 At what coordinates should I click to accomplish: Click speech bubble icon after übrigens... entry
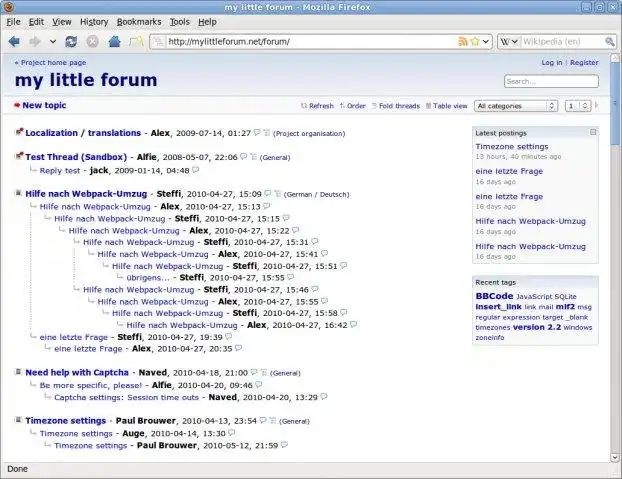(291, 277)
